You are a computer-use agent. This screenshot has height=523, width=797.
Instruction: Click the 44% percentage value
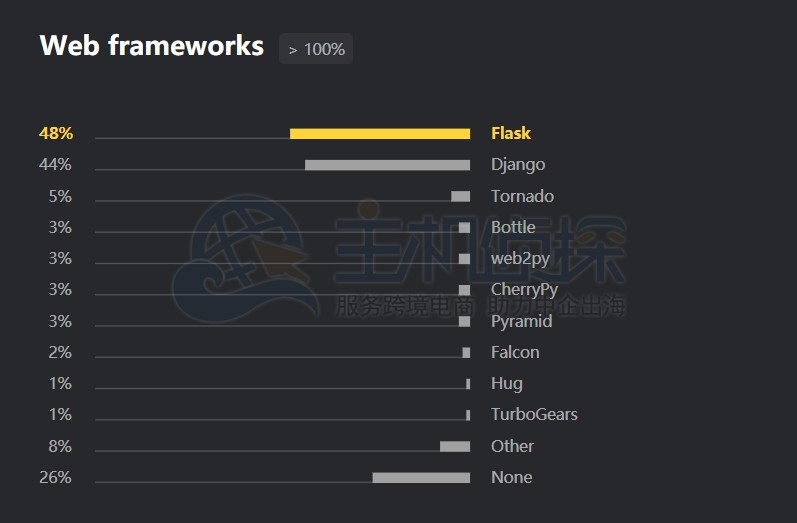56,165
